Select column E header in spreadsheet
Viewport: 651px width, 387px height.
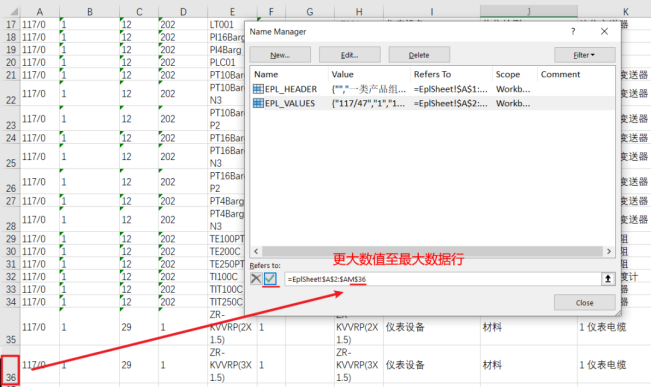point(232,12)
